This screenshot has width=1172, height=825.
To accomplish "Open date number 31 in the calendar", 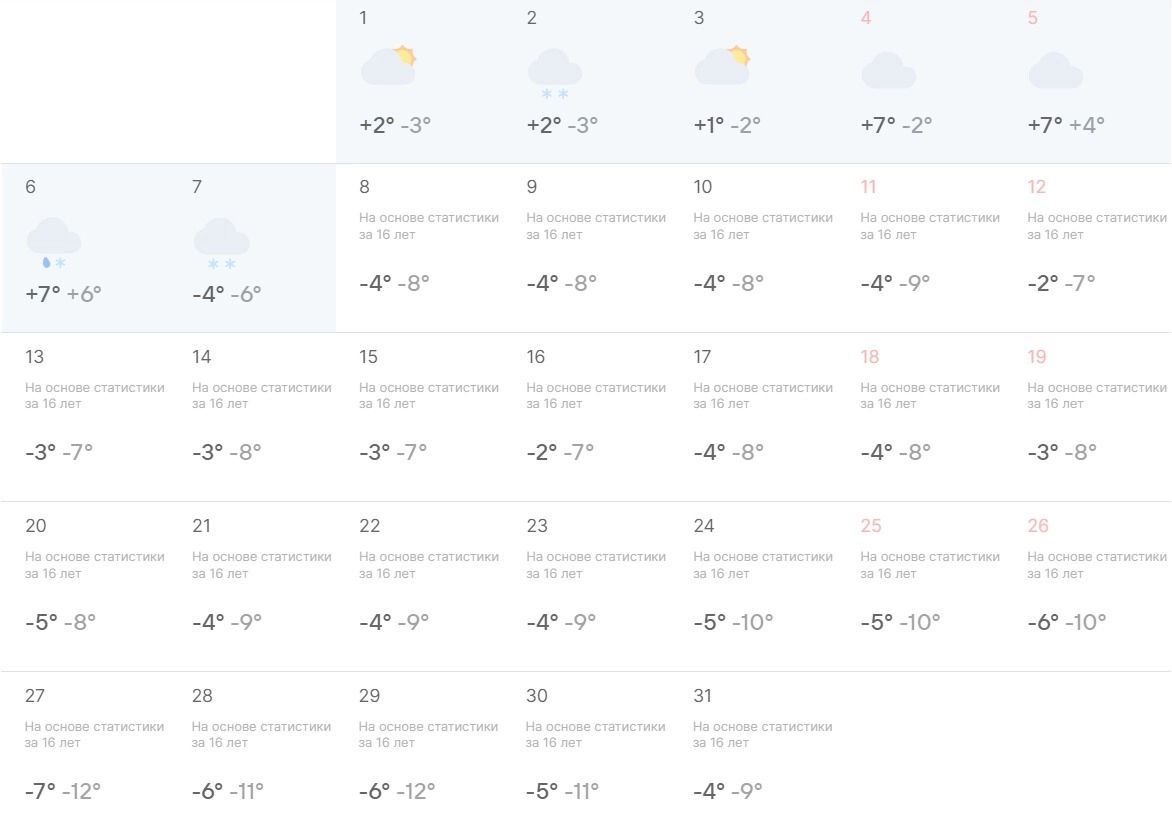I will 703,696.
